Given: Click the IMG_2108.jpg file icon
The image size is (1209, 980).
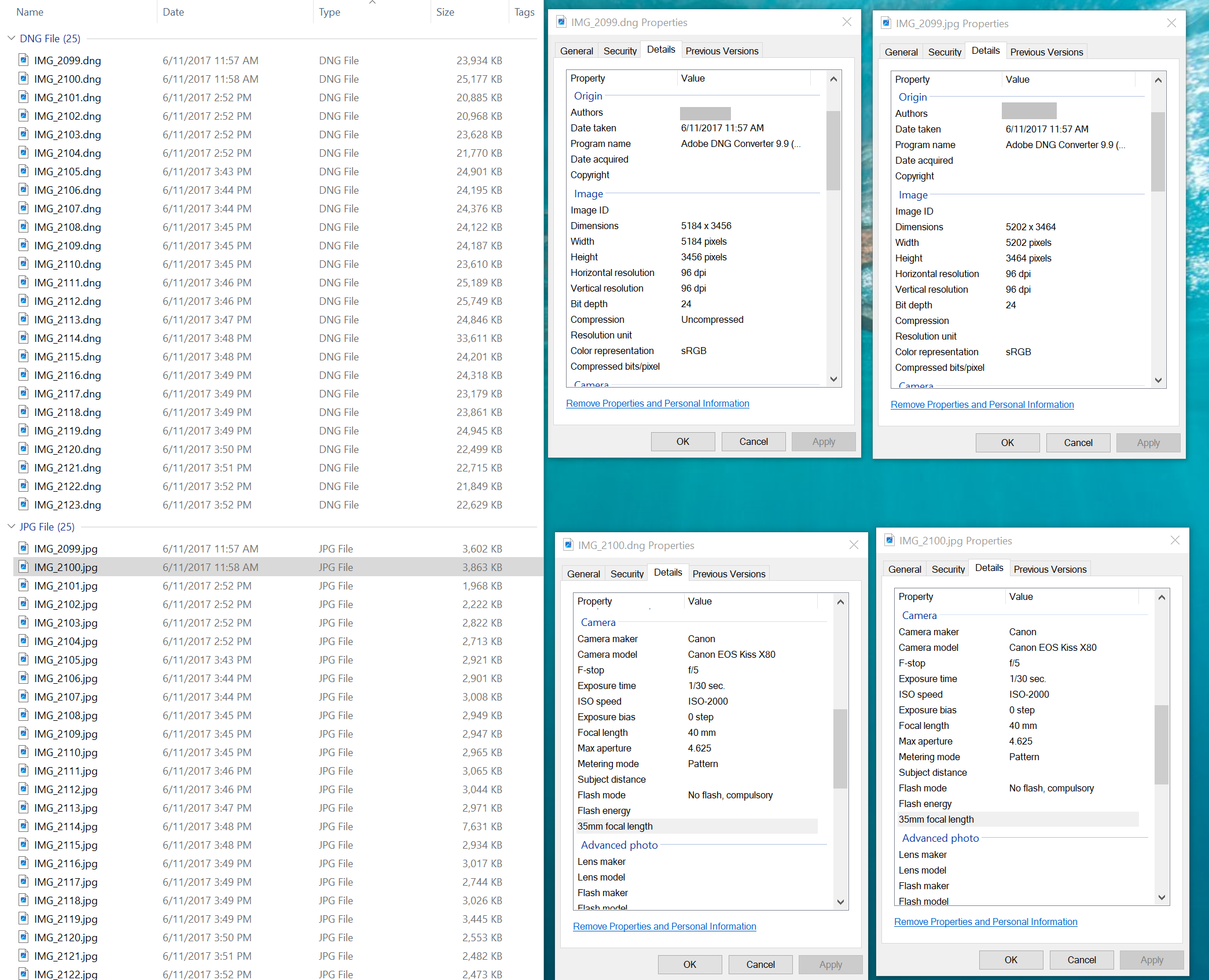Looking at the screenshot, I should coord(23,714).
